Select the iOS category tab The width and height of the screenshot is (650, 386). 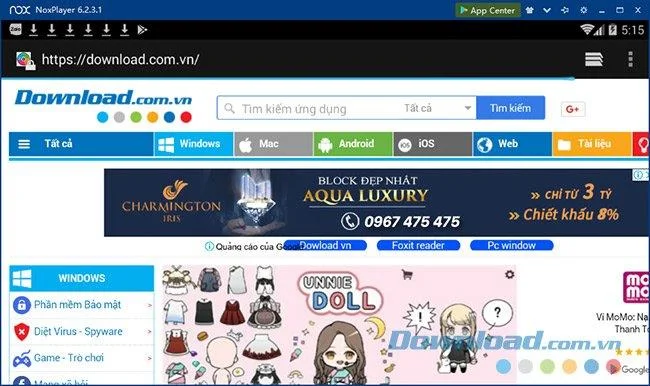click(x=433, y=144)
